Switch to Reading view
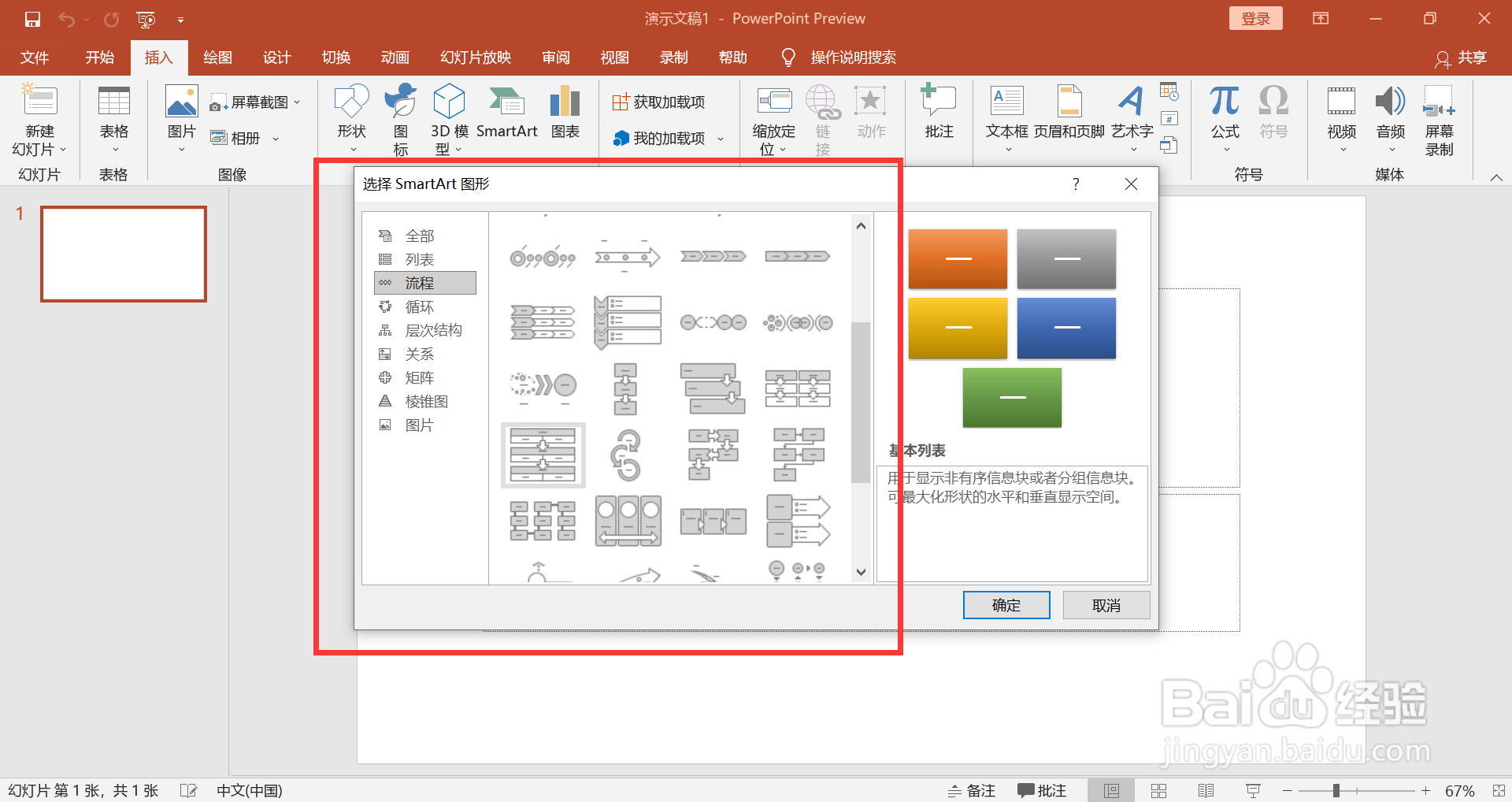This screenshot has width=1512, height=802. point(1206,790)
